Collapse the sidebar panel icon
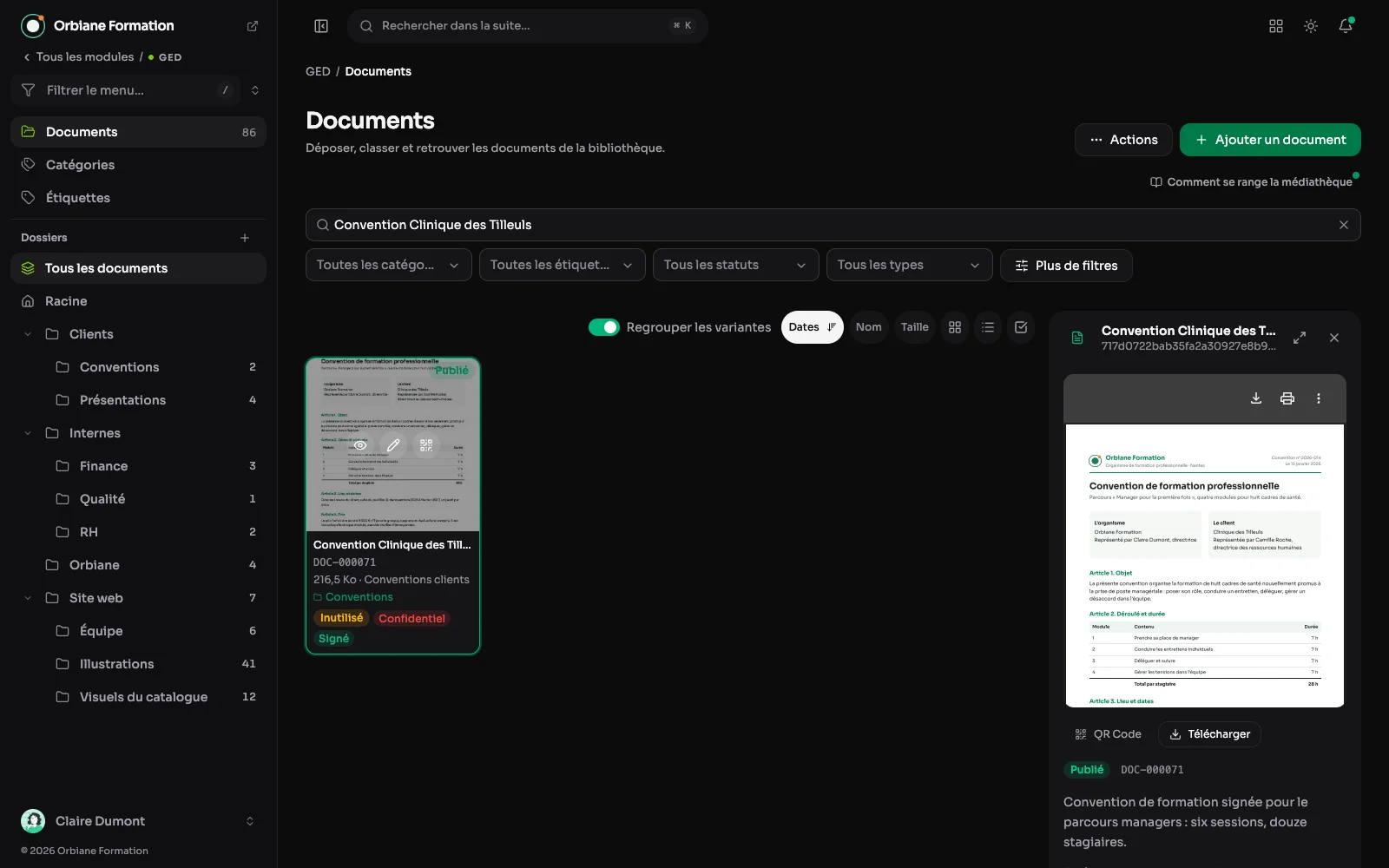Image resolution: width=1389 pixels, height=868 pixels. [x=321, y=26]
